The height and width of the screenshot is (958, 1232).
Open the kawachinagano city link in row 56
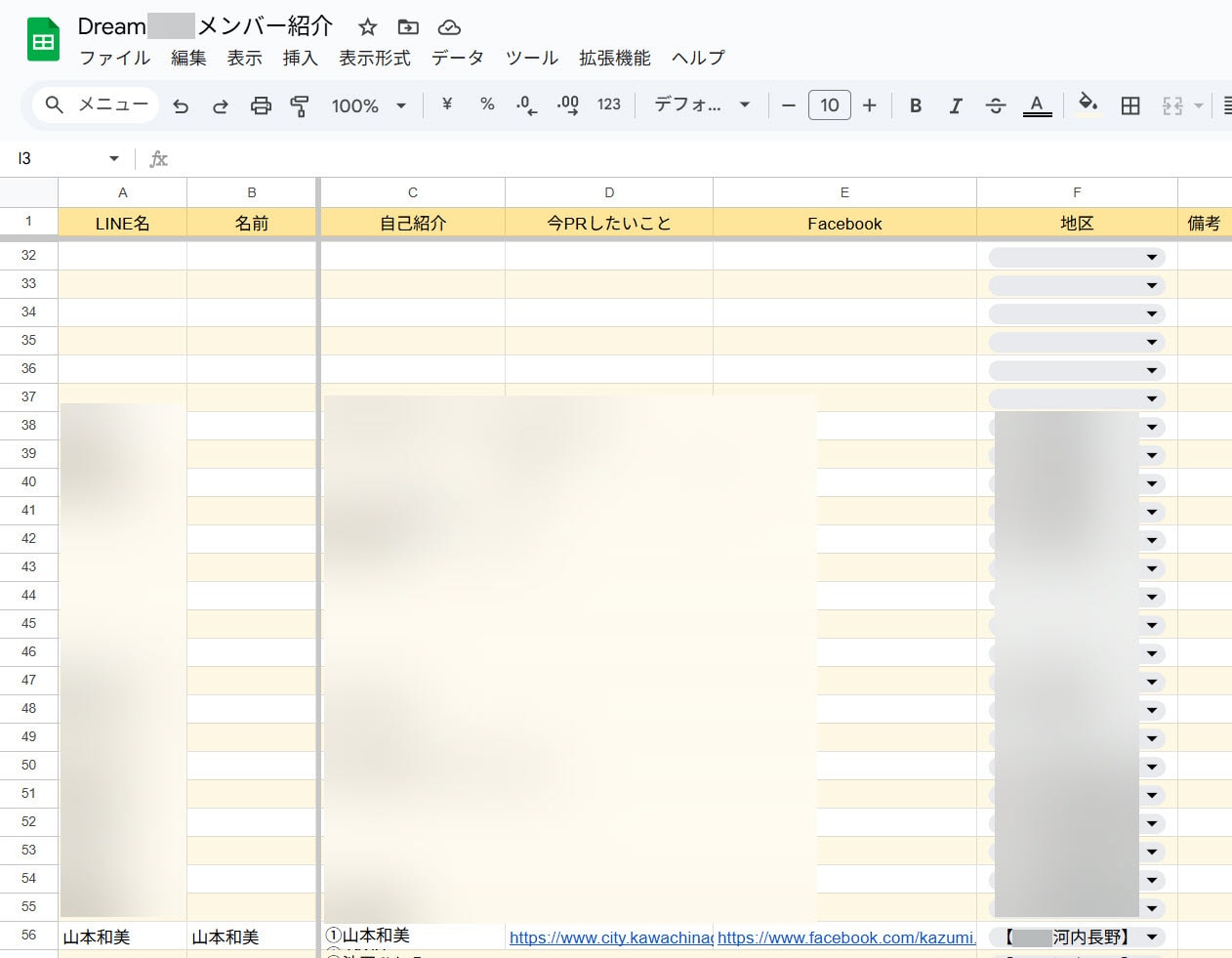click(x=610, y=937)
